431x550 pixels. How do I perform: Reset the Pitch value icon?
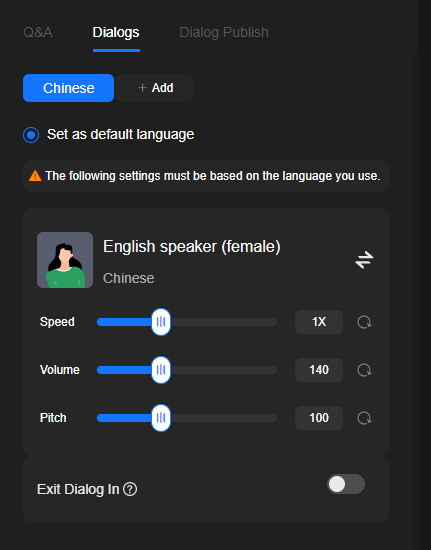click(x=364, y=418)
